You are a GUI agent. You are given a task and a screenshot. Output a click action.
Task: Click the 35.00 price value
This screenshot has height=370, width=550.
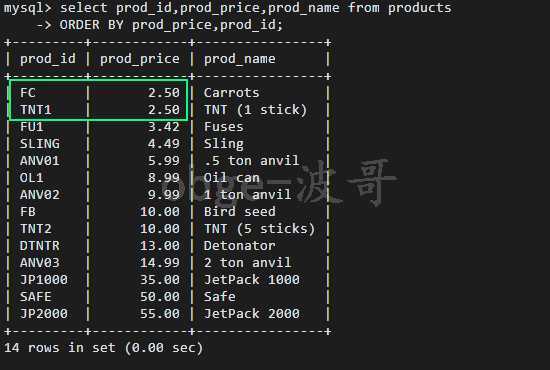tap(160, 280)
